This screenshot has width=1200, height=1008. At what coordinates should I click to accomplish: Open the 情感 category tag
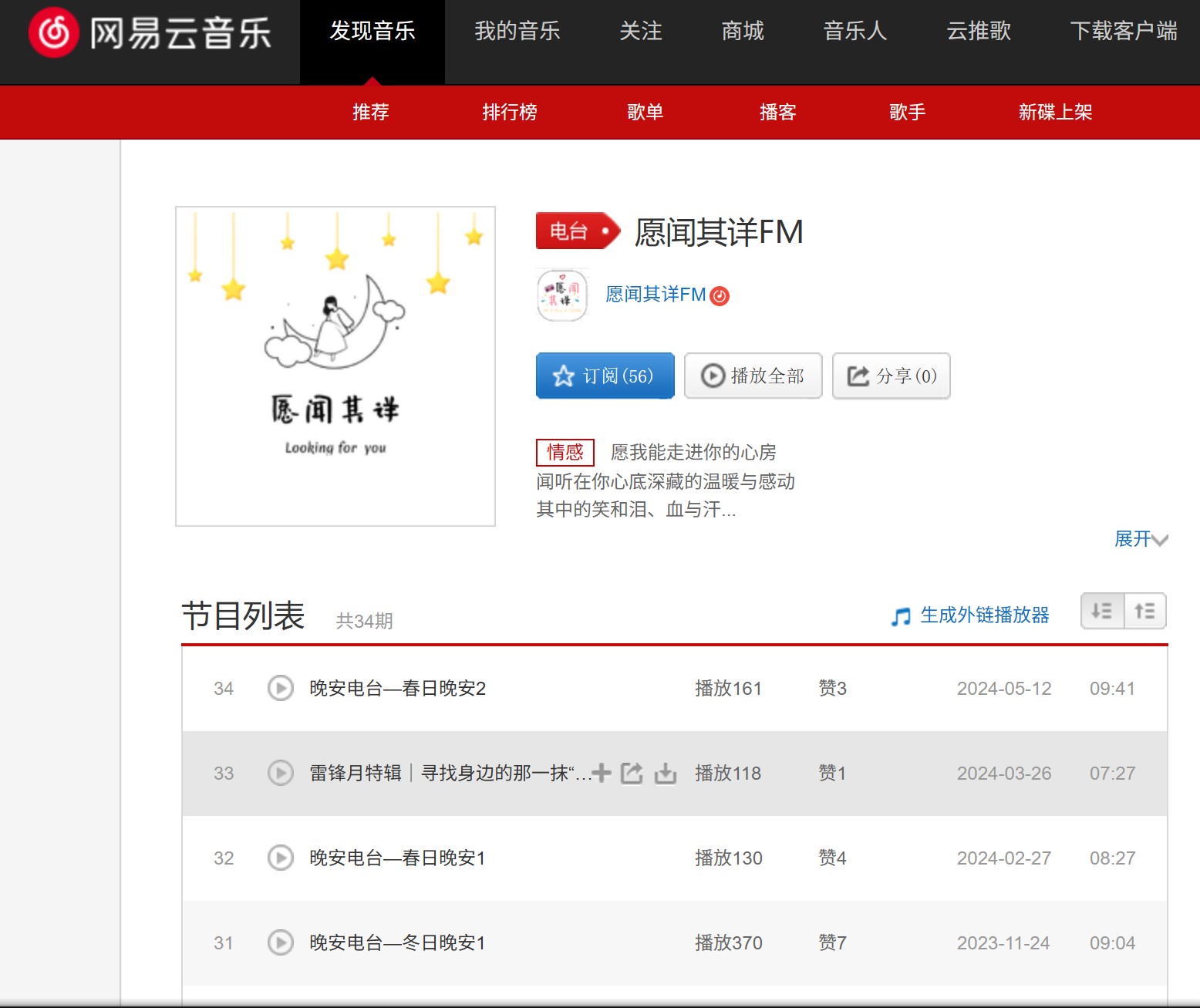tap(565, 452)
